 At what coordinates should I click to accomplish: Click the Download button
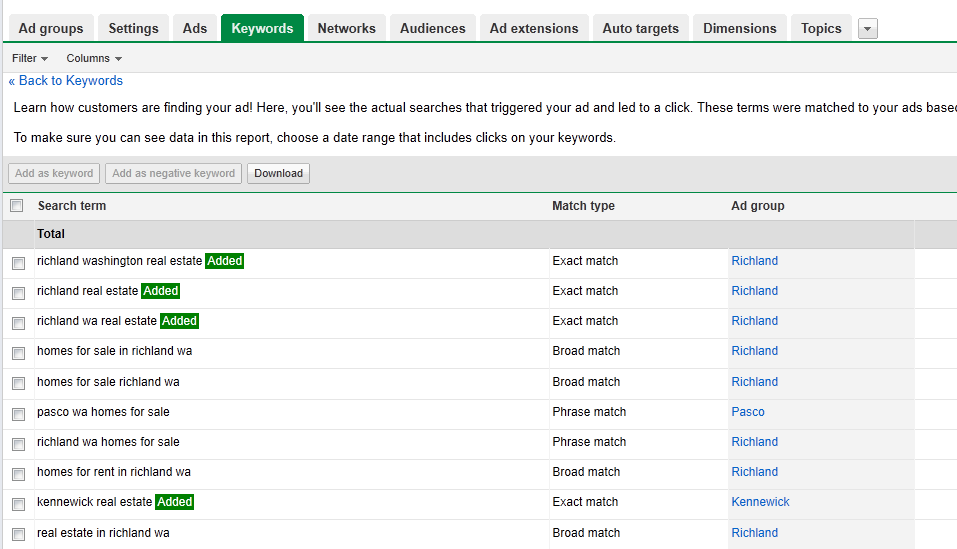coord(278,173)
